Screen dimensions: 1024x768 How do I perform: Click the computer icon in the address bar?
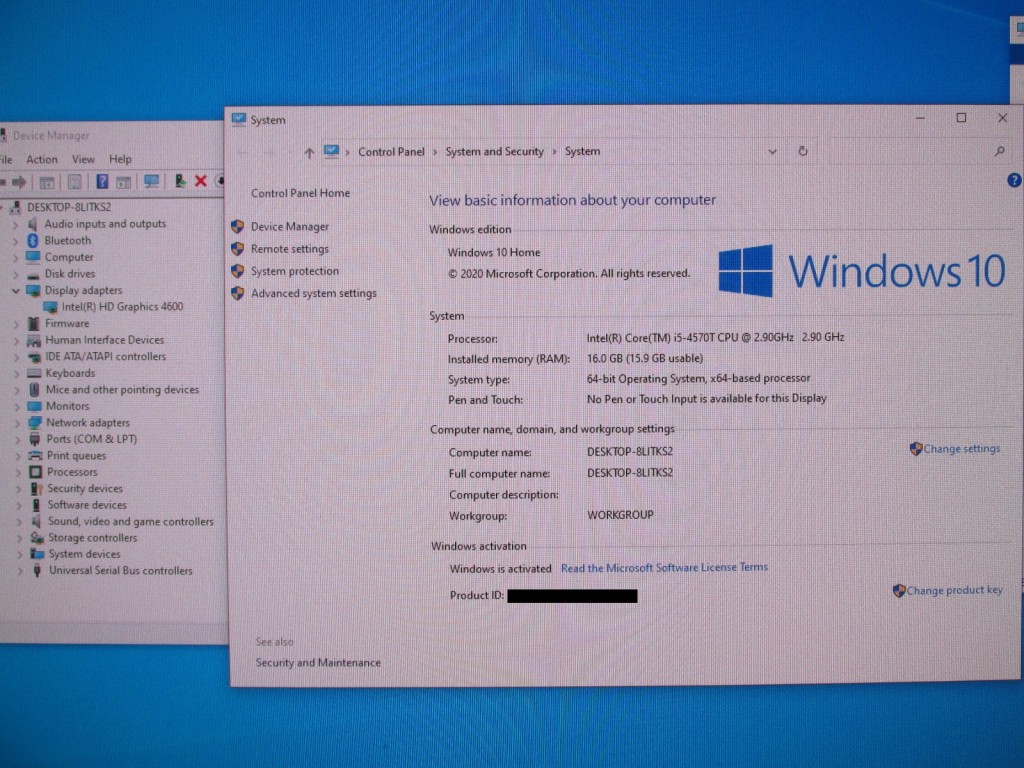(x=332, y=152)
